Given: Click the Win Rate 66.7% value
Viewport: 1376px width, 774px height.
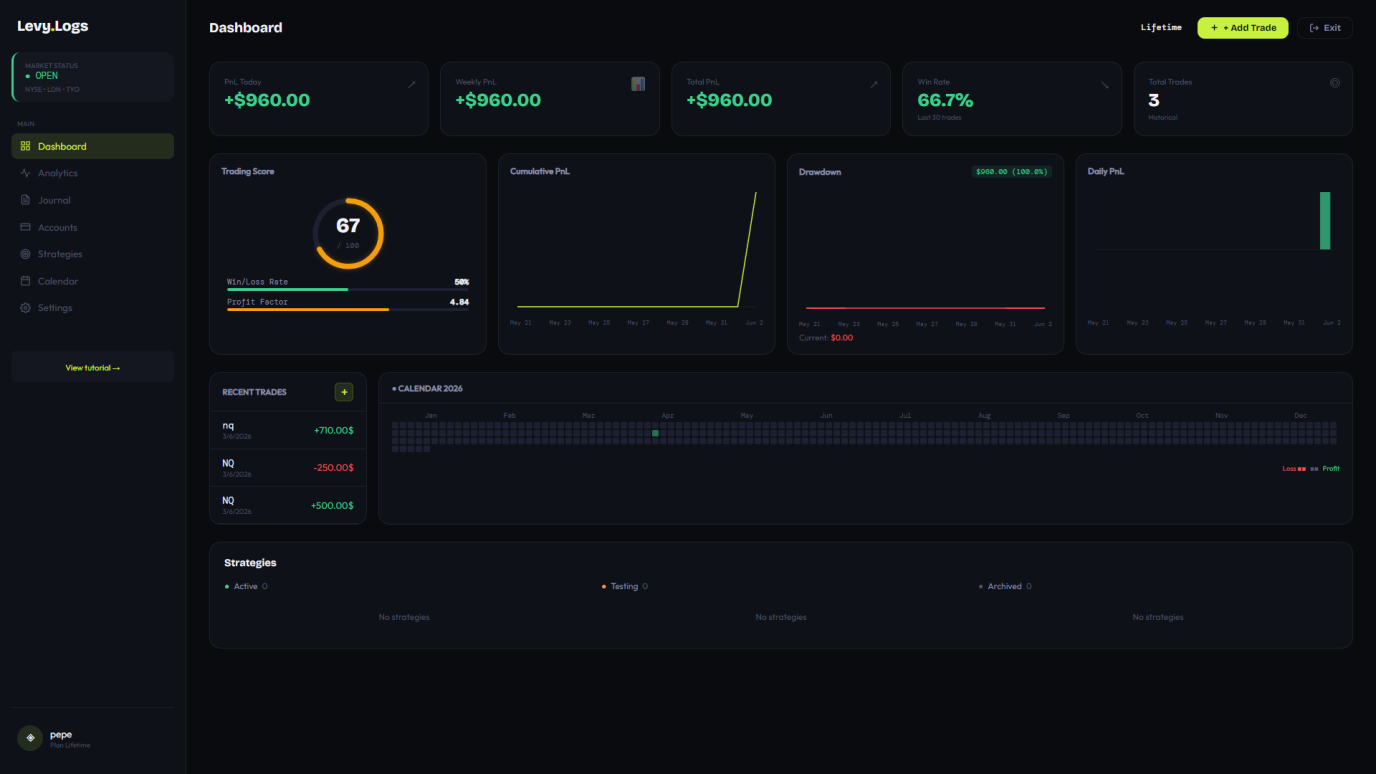Looking at the screenshot, I should [945, 100].
